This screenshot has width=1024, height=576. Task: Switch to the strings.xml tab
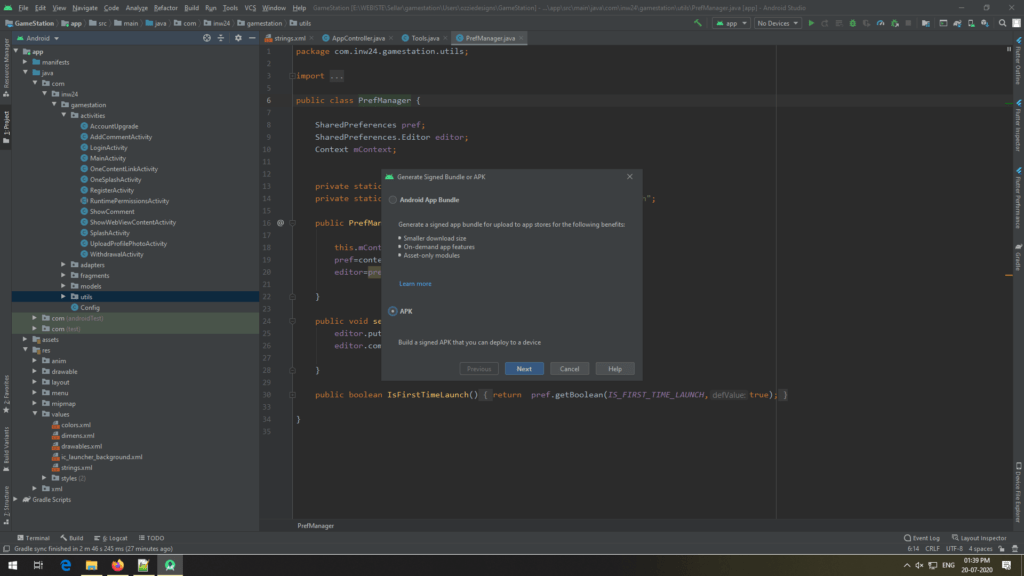point(289,39)
